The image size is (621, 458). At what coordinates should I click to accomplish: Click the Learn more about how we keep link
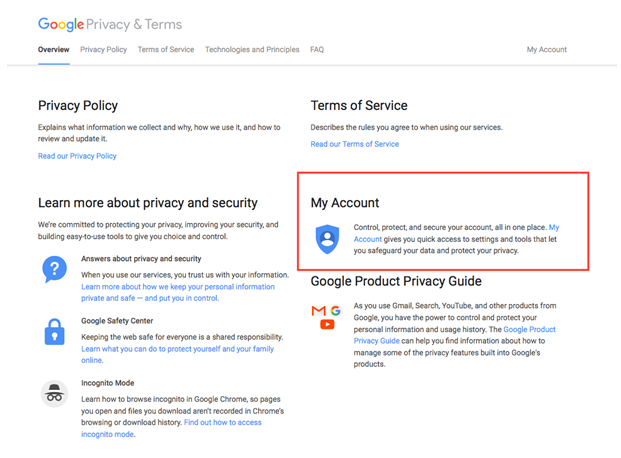tap(178, 292)
